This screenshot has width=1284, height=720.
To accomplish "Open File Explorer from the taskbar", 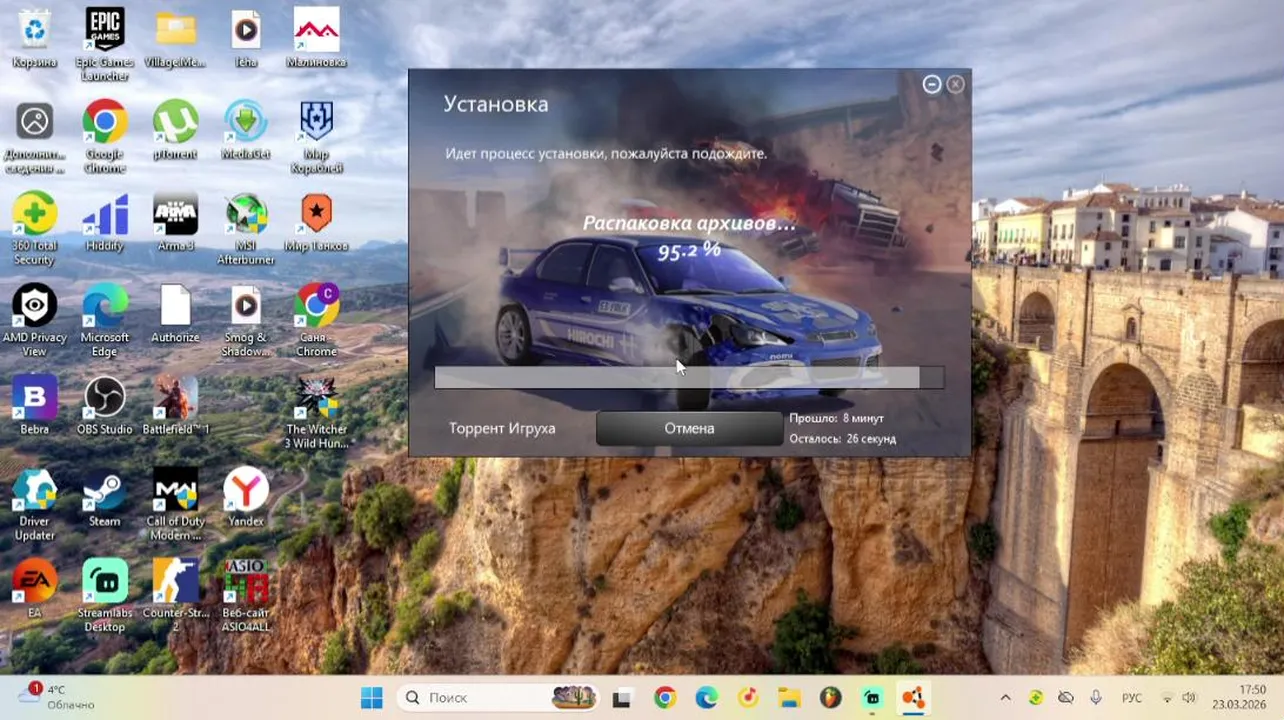I will (x=789, y=697).
